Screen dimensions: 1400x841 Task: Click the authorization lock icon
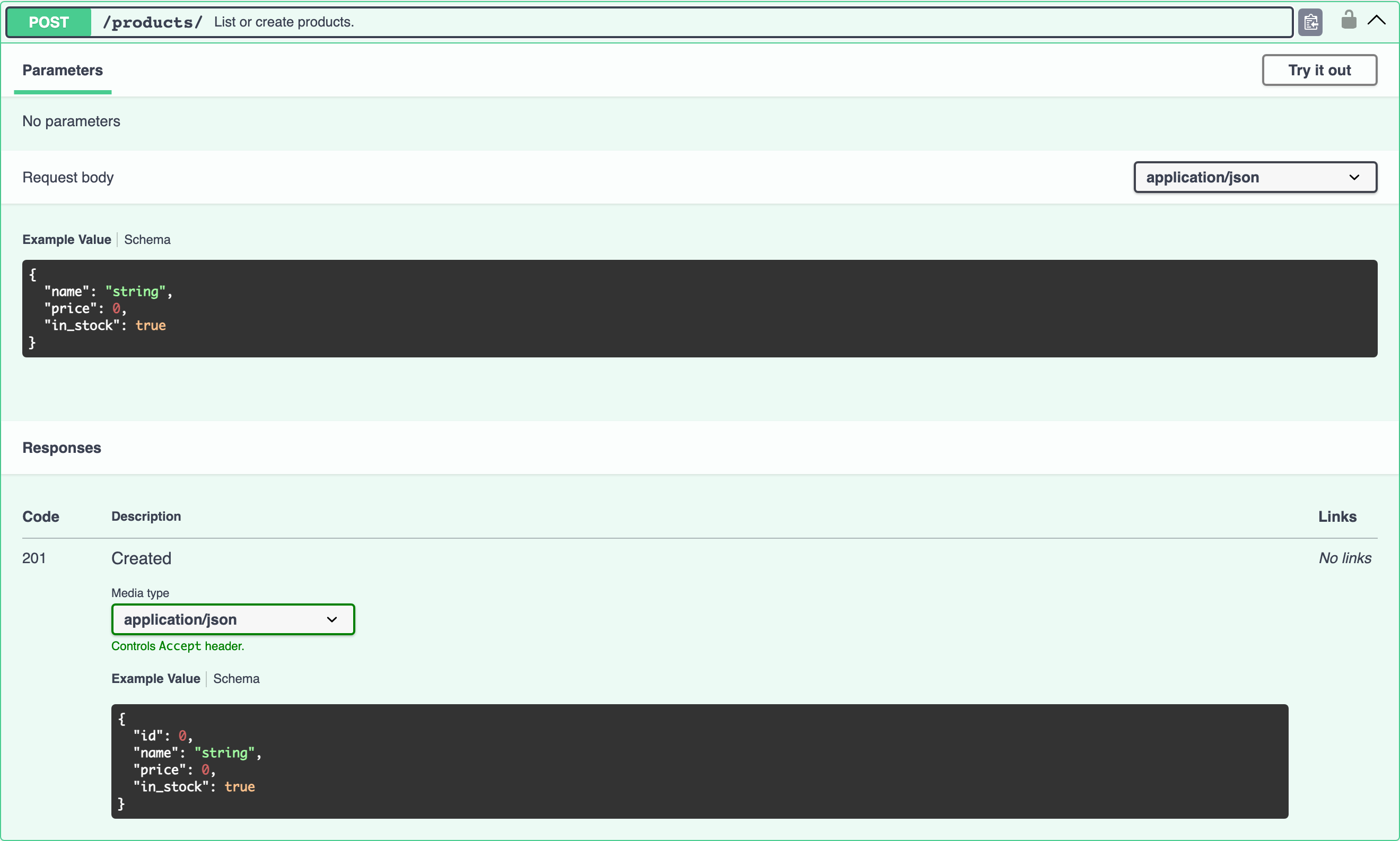(1349, 20)
